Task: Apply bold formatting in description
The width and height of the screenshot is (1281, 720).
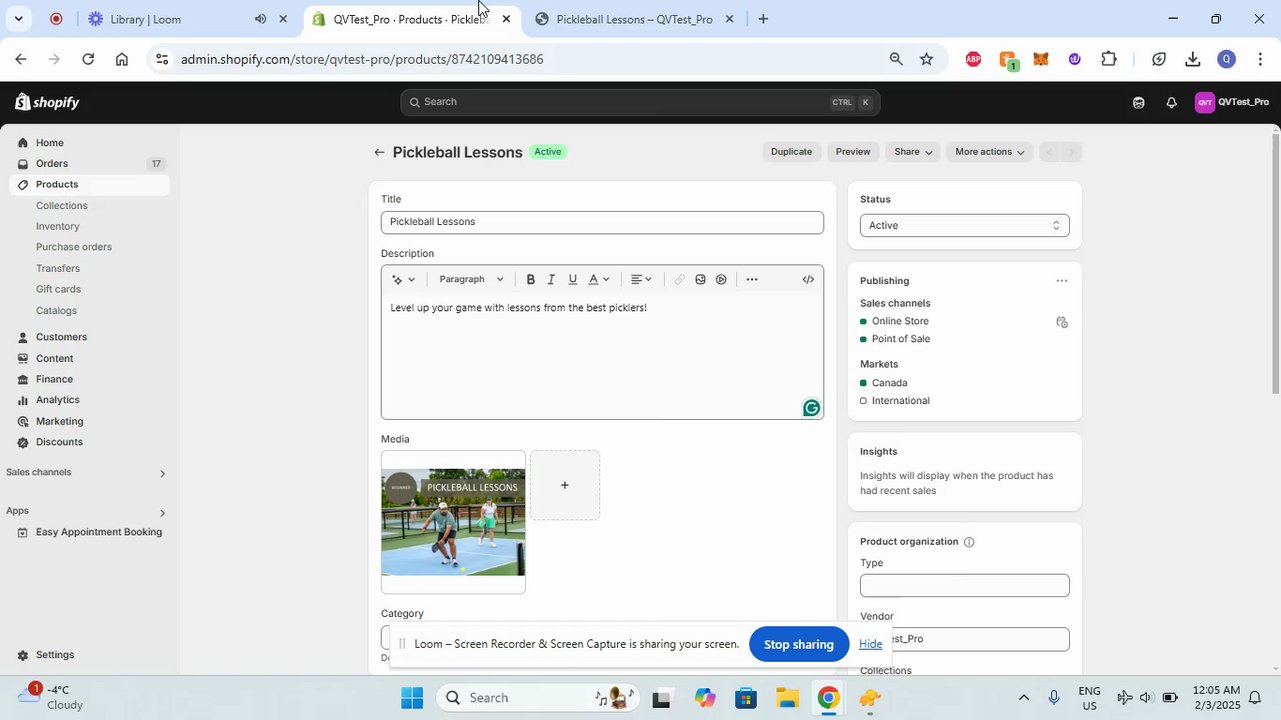Action: pyautogui.click(x=531, y=280)
